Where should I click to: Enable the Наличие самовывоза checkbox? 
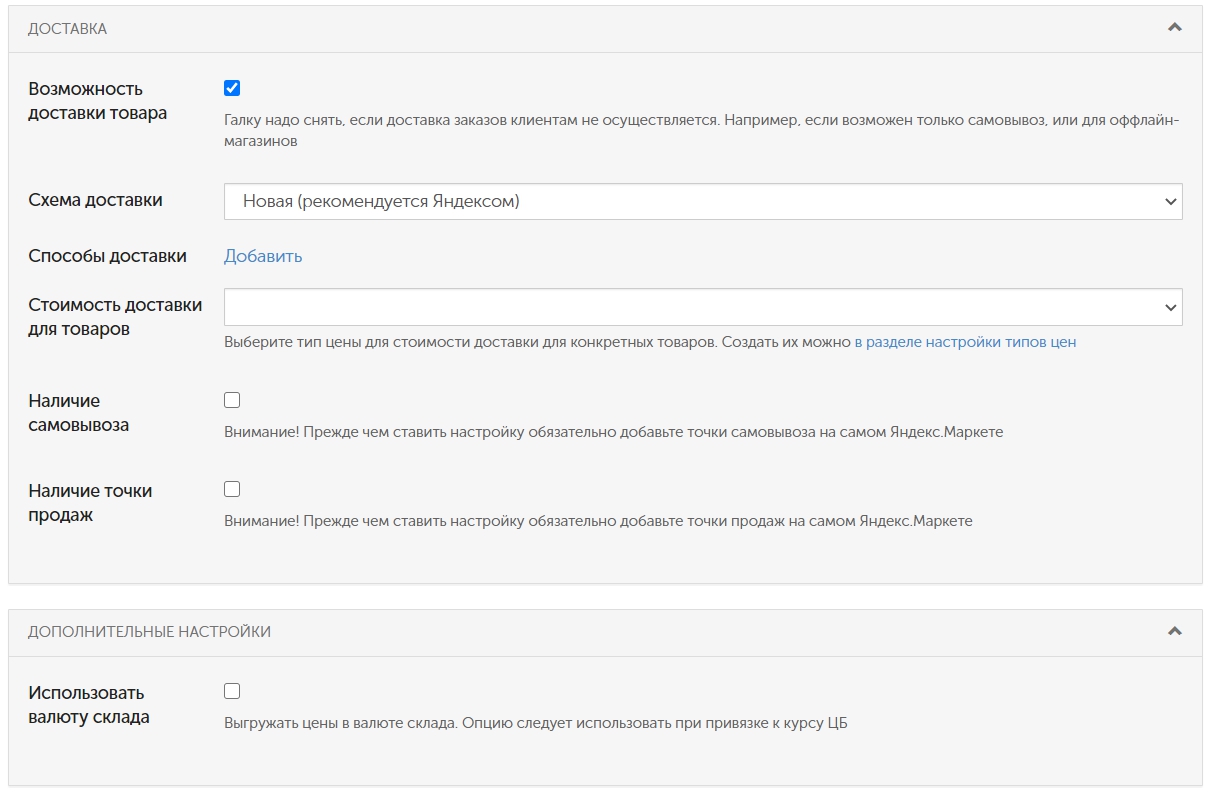point(232,400)
